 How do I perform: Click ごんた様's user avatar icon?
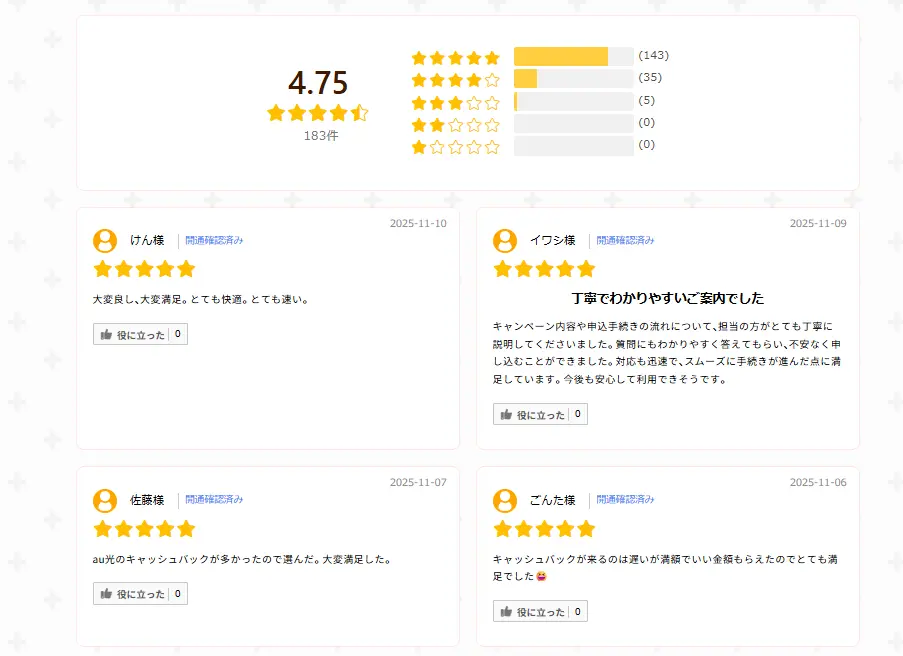tap(505, 500)
